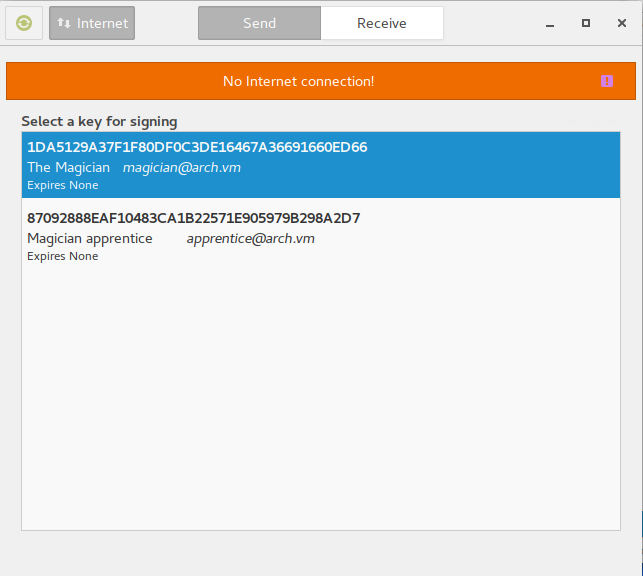Close the application window
This screenshot has width=643, height=576.
click(622, 23)
